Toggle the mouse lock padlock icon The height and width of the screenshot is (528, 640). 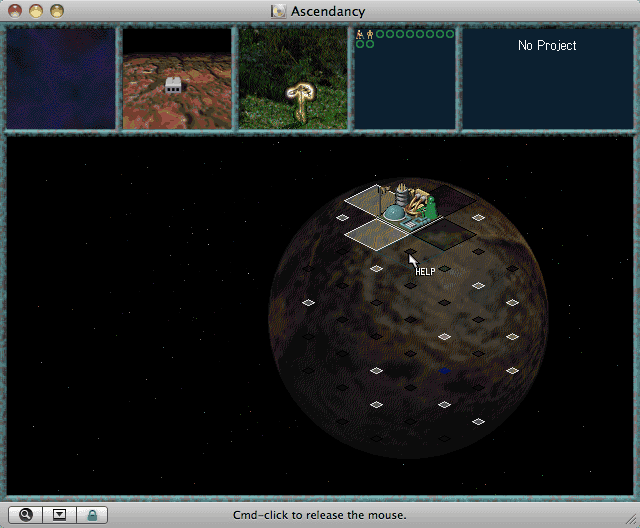[x=92, y=515]
